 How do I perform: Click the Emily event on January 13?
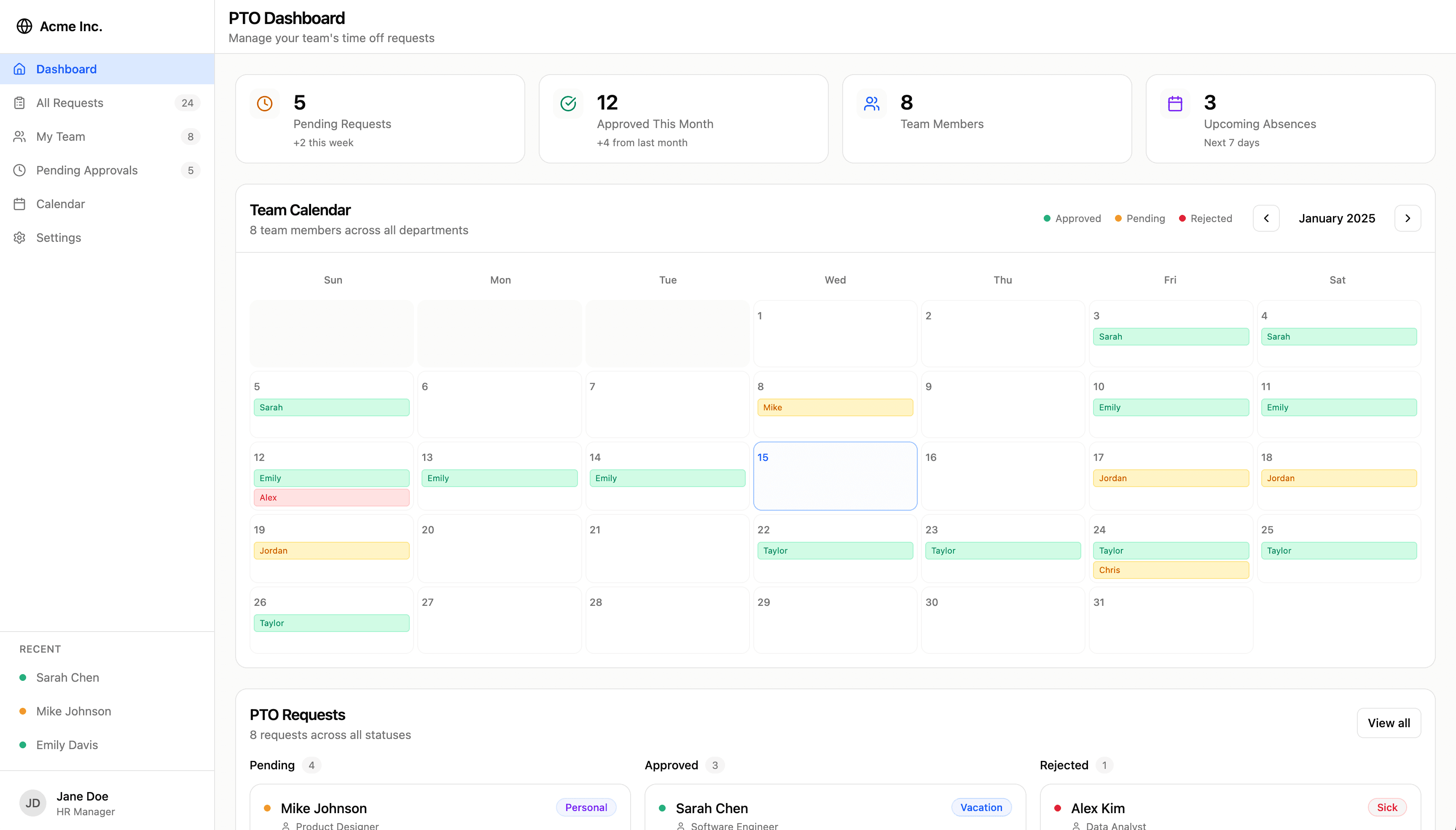[499, 478]
